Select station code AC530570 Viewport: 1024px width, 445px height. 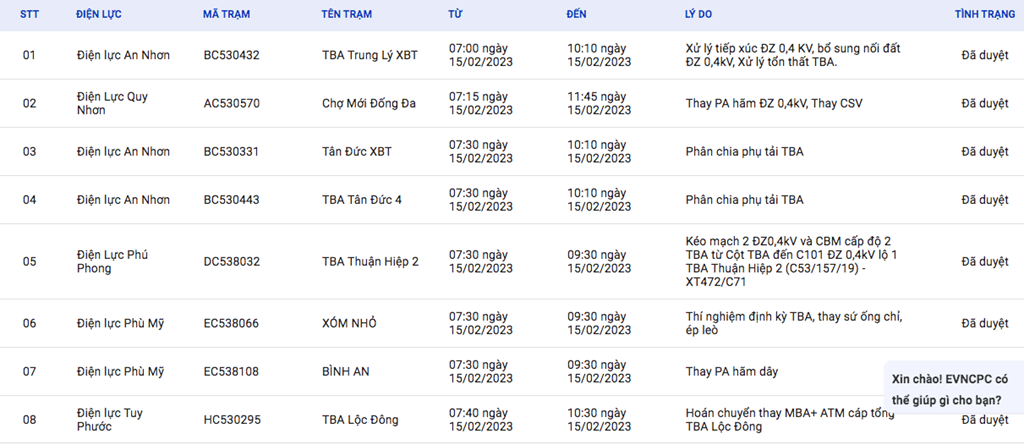tap(231, 103)
